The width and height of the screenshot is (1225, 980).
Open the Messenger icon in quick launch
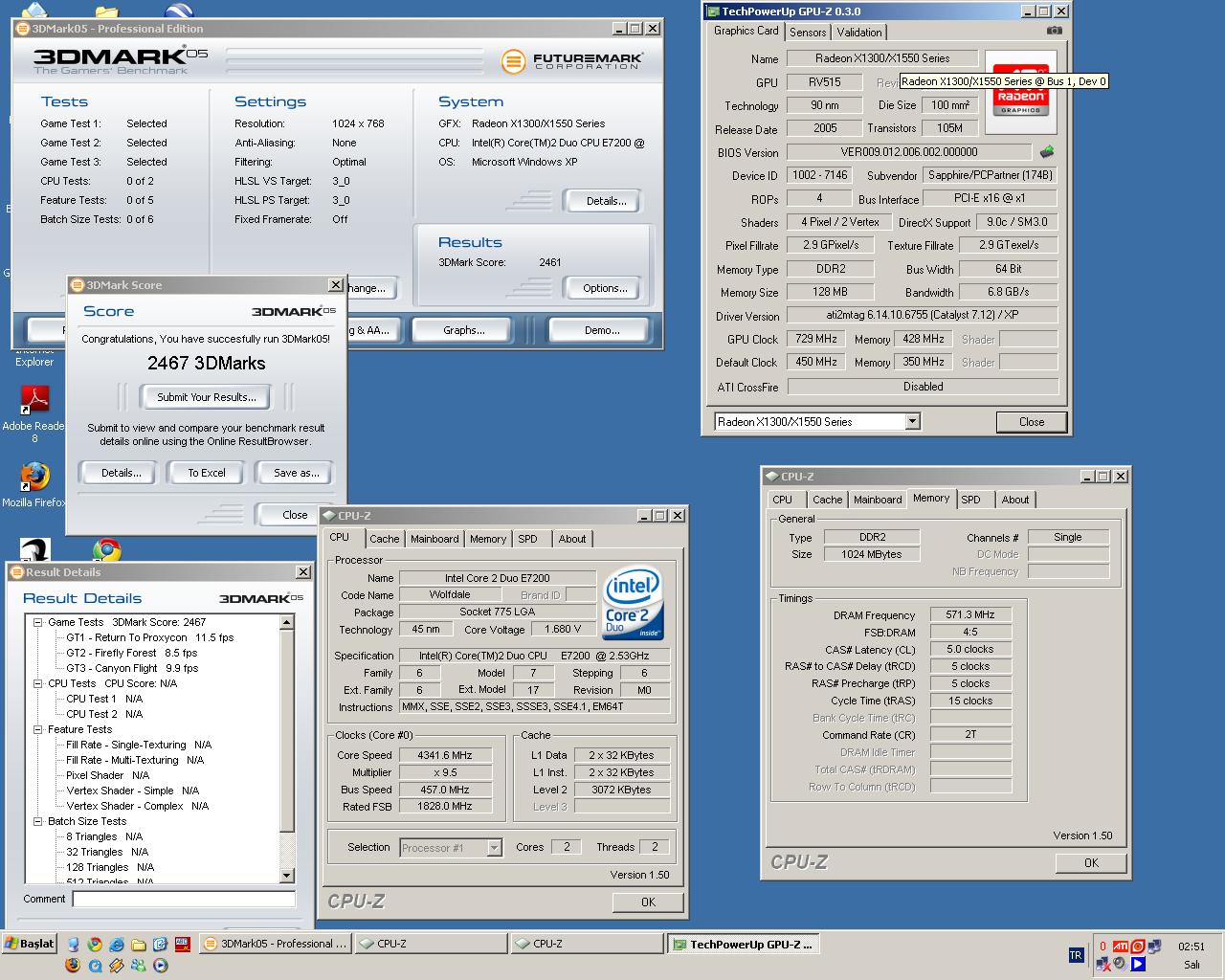139,965
